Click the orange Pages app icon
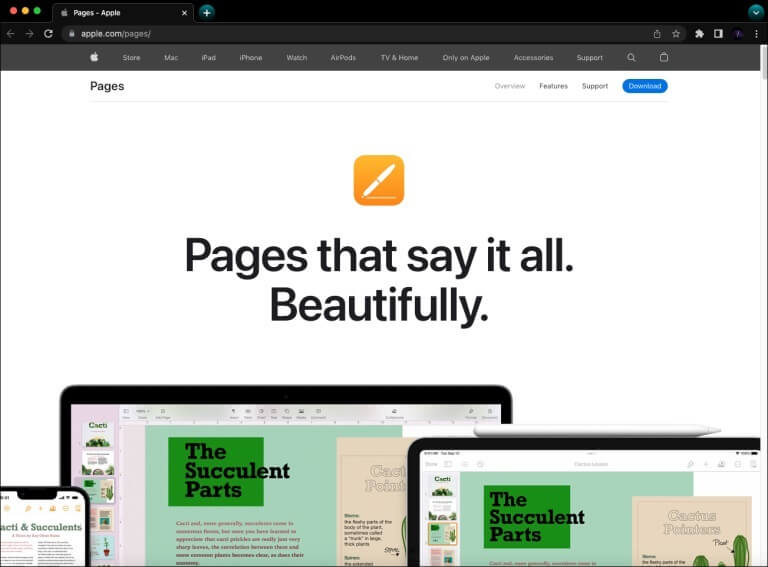Image resolution: width=768 pixels, height=567 pixels. click(x=379, y=180)
